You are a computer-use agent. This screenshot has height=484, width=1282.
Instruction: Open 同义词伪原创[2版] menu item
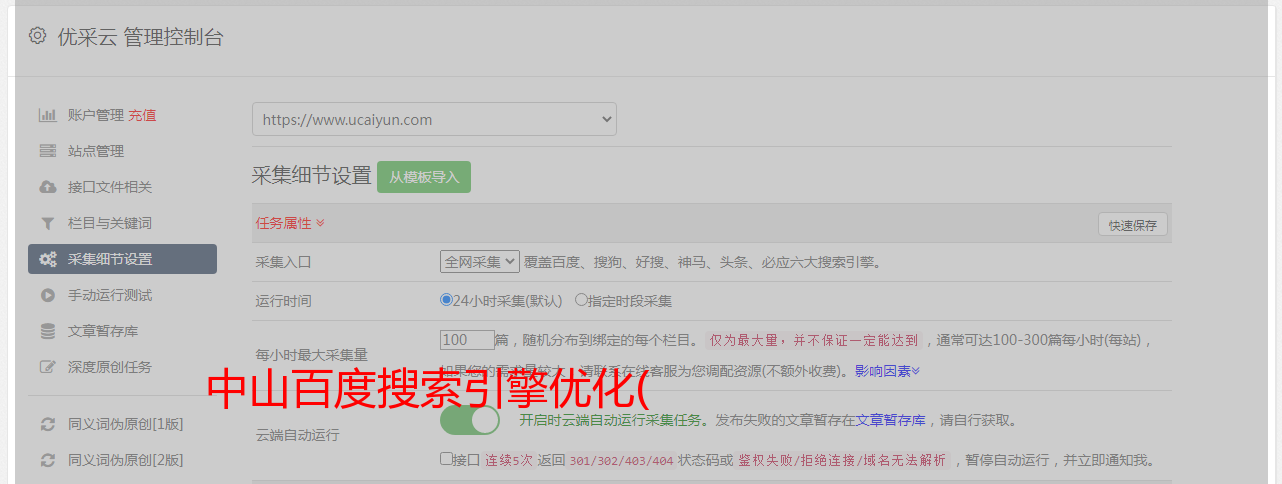(x=125, y=460)
